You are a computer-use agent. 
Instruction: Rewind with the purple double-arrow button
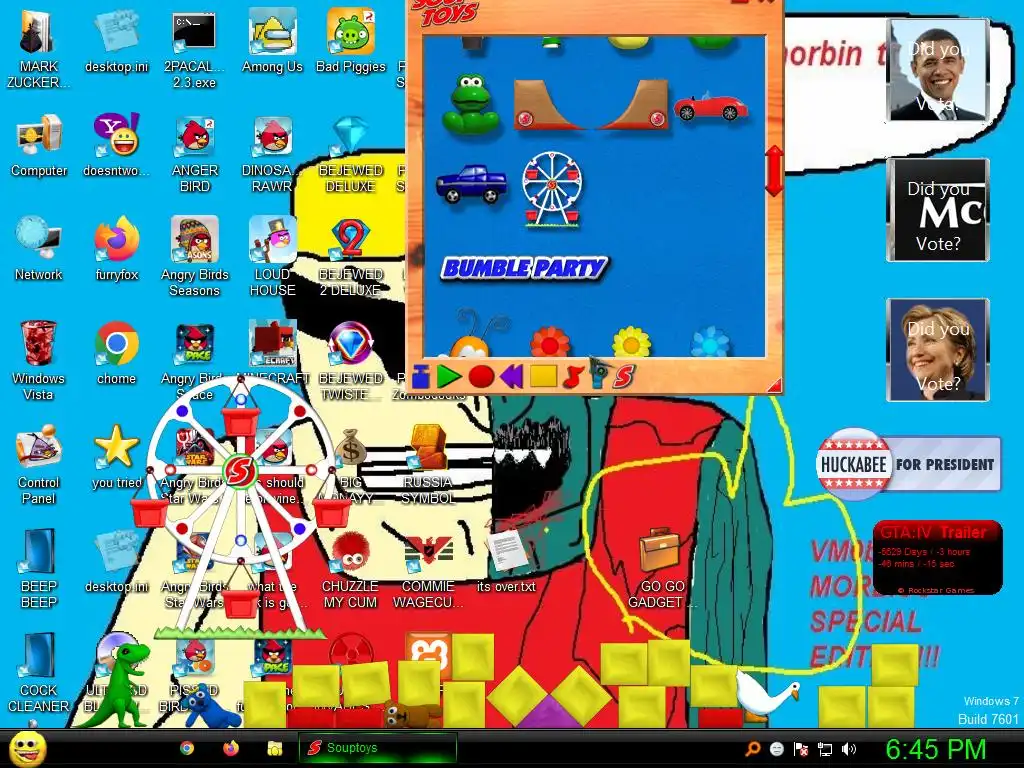pyautogui.click(x=511, y=377)
